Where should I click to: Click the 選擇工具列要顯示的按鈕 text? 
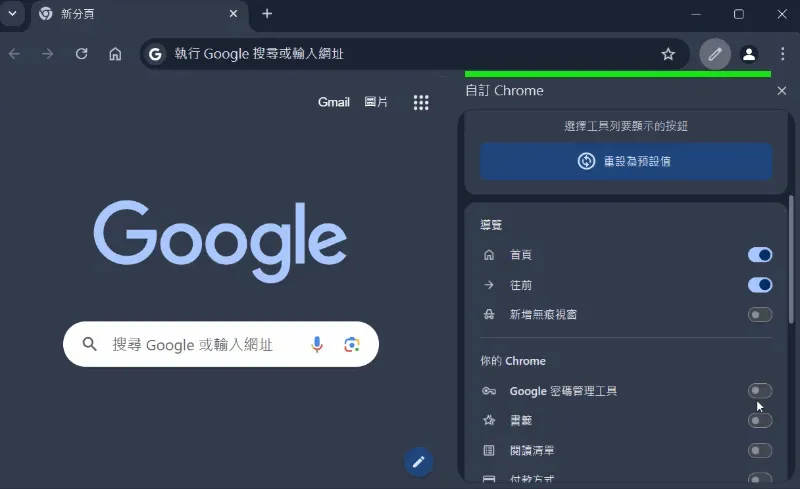click(x=626, y=126)
